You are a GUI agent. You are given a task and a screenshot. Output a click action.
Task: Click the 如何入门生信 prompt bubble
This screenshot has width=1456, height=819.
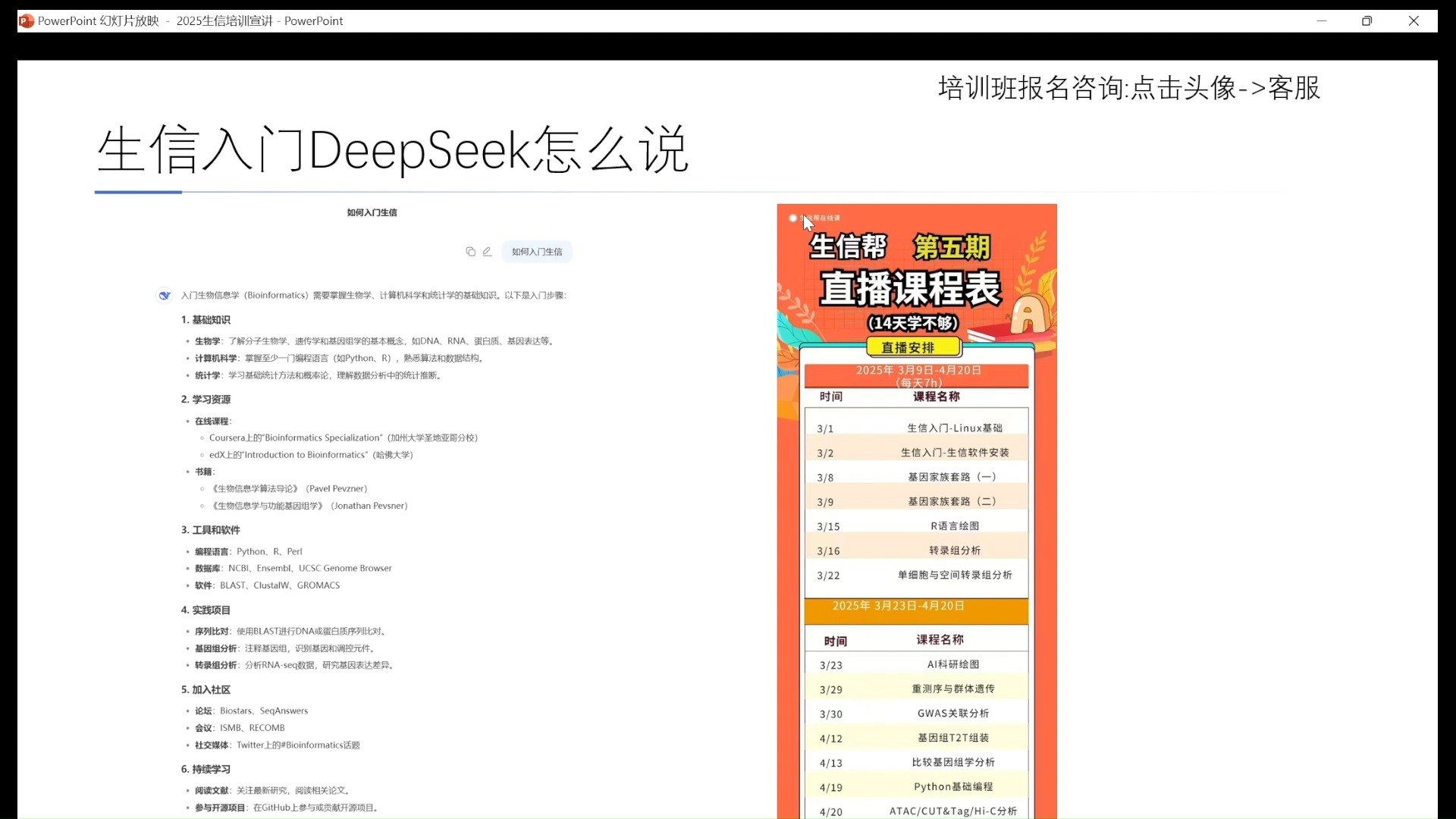tap(537, 252)
